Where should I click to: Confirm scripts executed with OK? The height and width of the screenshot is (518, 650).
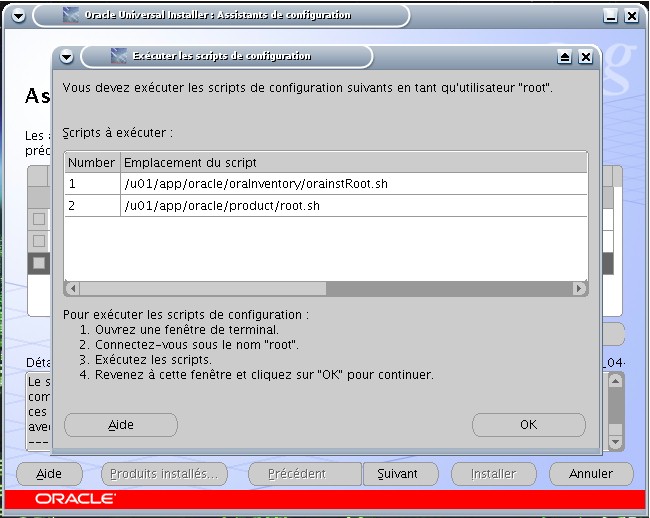pyautogui.click(x=529, y=425)
